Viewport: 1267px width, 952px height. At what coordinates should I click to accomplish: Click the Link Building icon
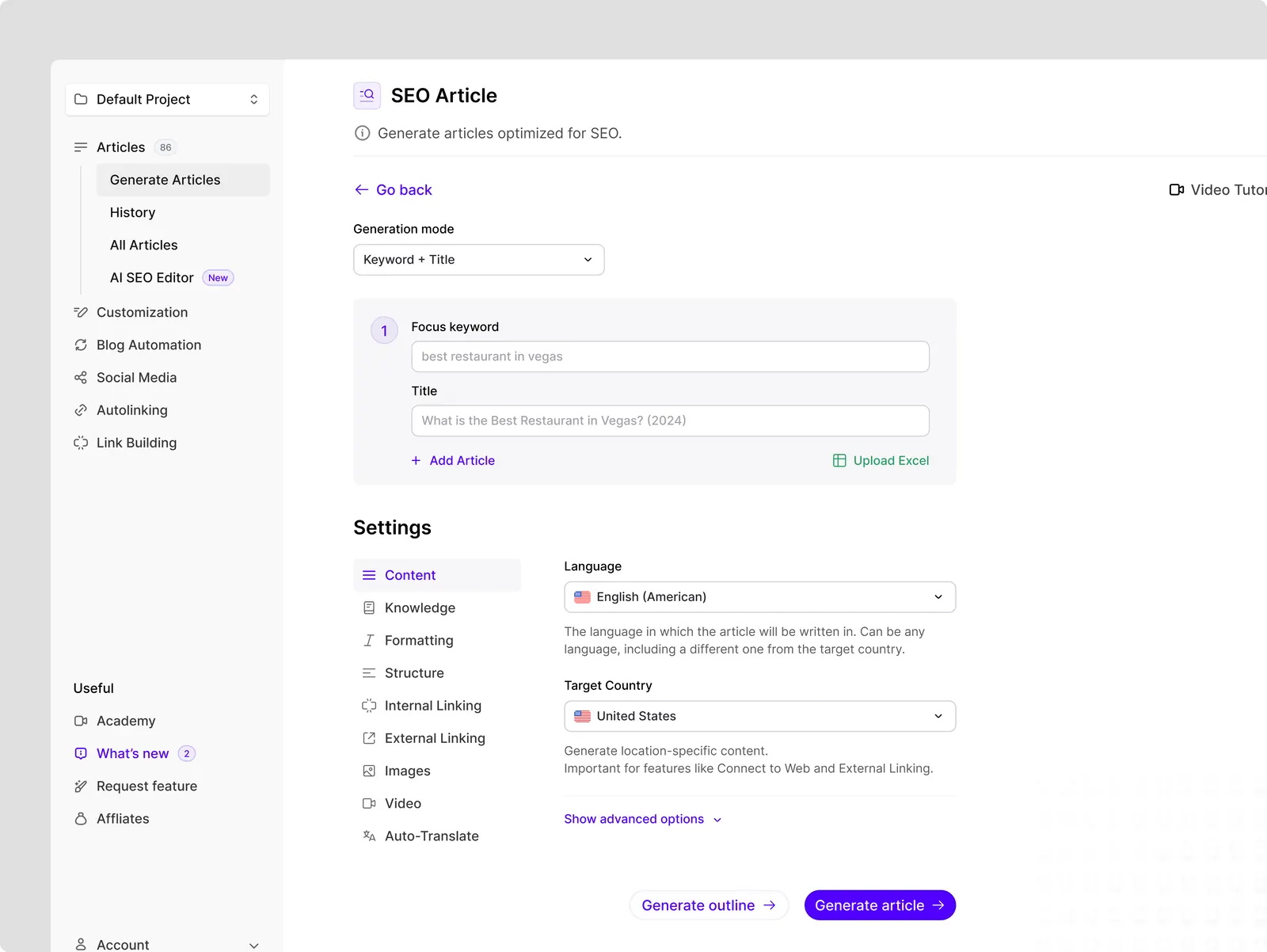point(81,443)
